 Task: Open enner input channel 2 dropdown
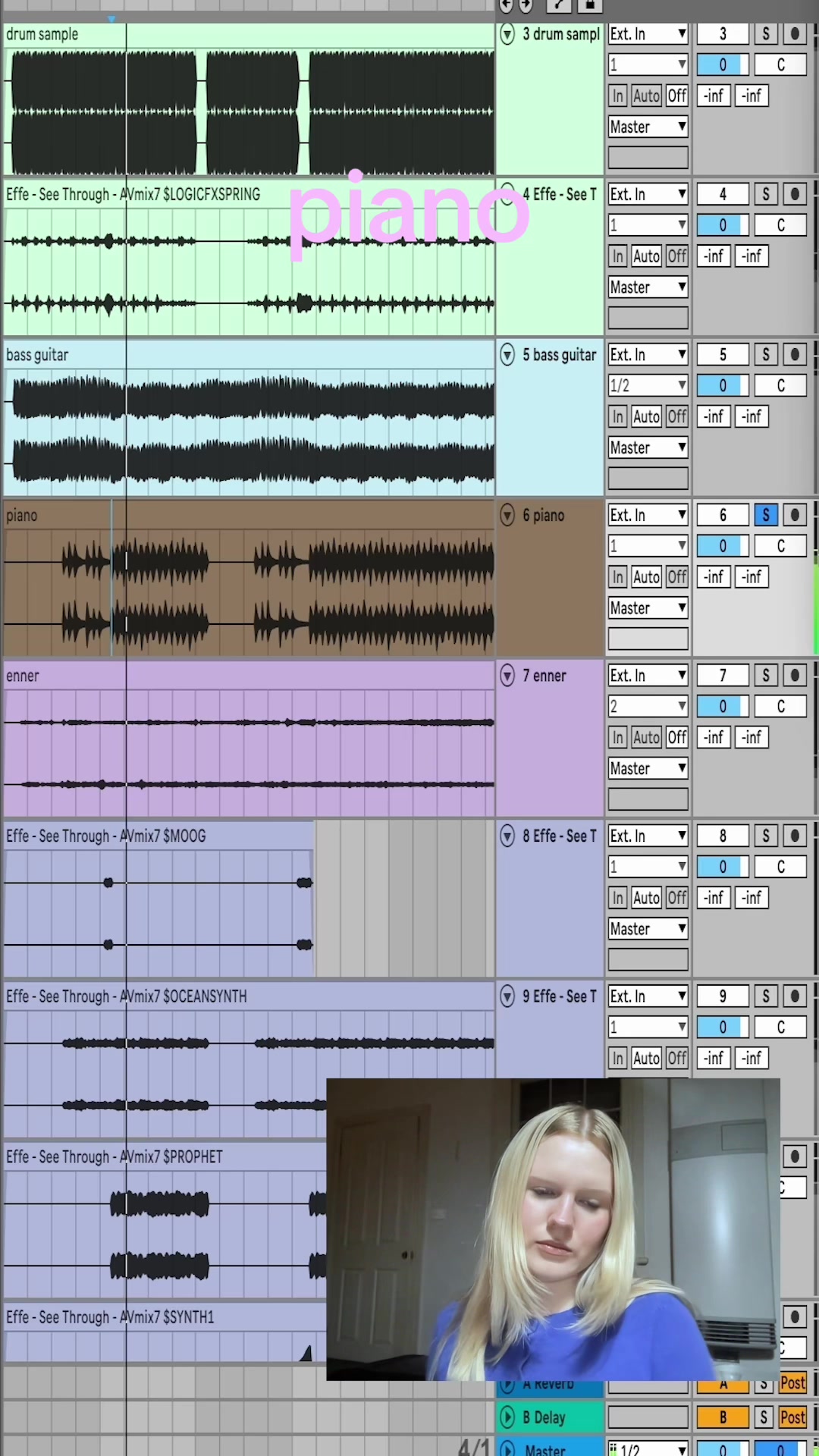point(648,706)
